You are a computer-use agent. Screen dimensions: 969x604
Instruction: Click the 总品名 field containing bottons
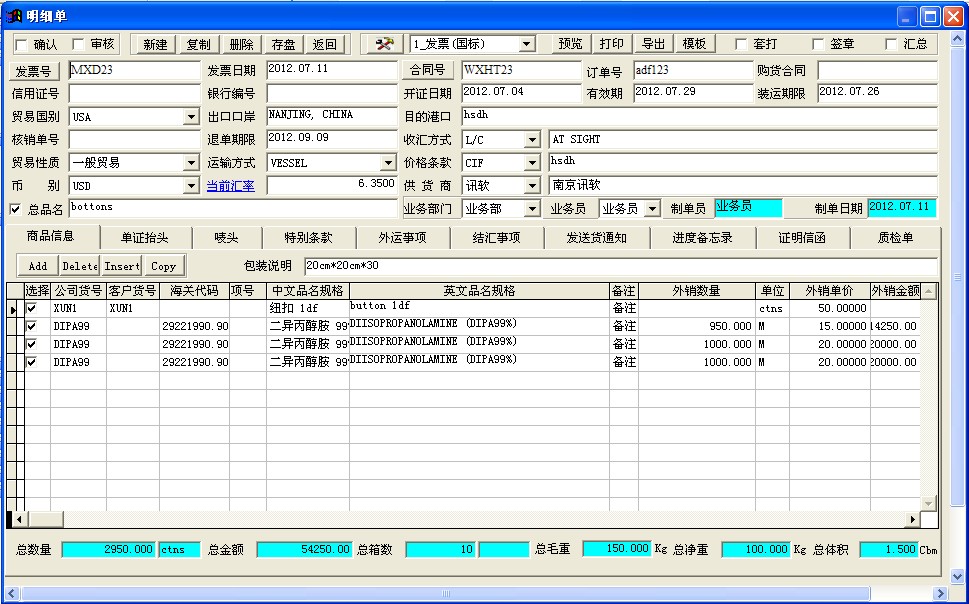coord(233,209)
